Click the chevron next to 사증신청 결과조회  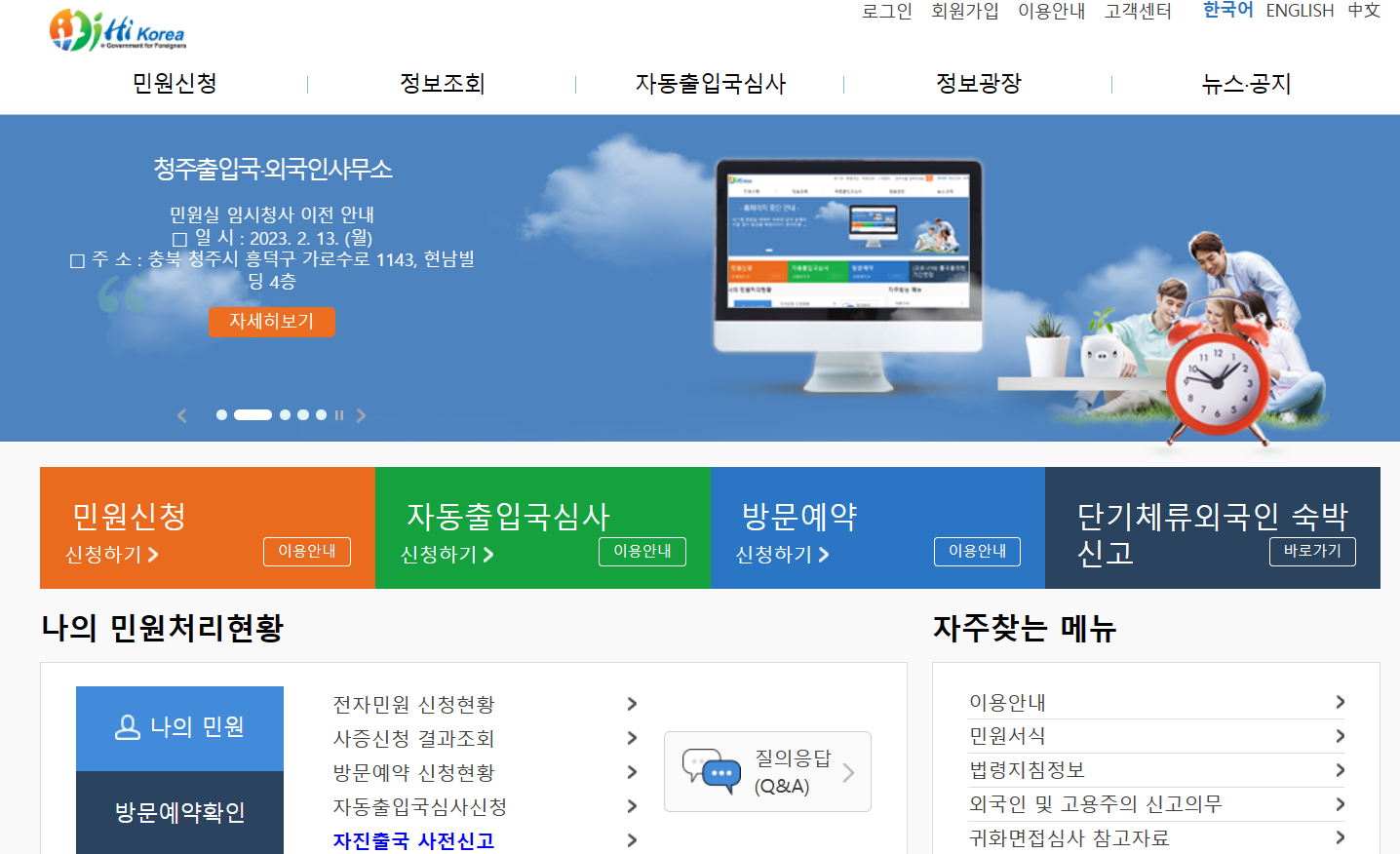632,737
